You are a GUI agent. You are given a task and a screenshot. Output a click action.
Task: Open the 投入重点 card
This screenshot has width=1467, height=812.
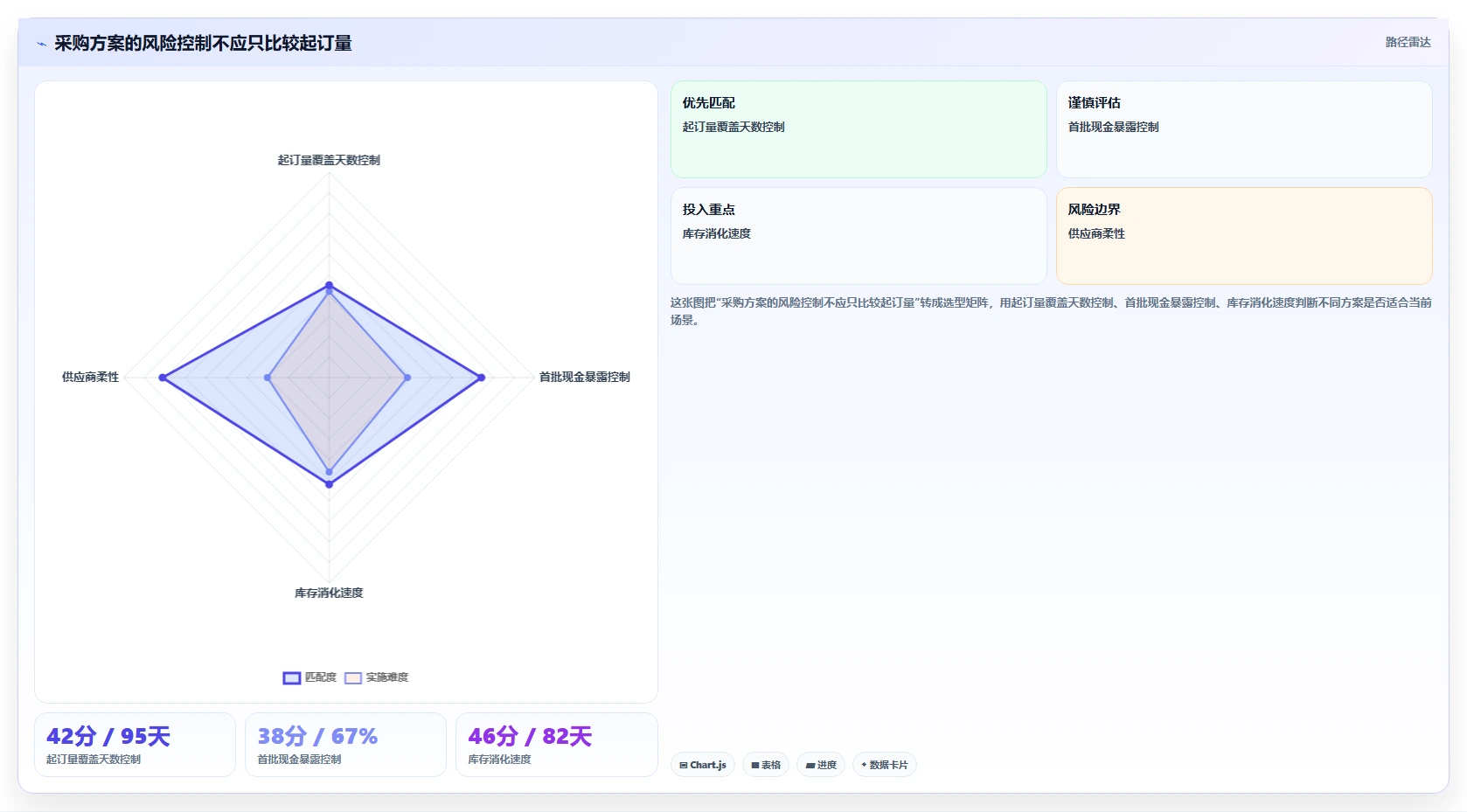[859, 236]
